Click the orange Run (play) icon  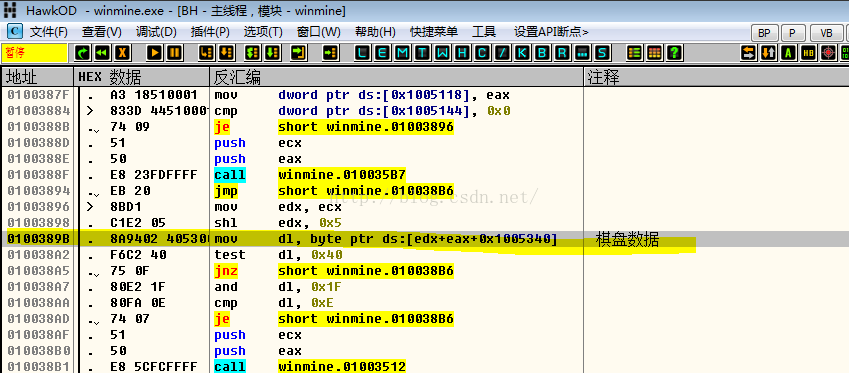pyautogui.click(x=155, y=53)
